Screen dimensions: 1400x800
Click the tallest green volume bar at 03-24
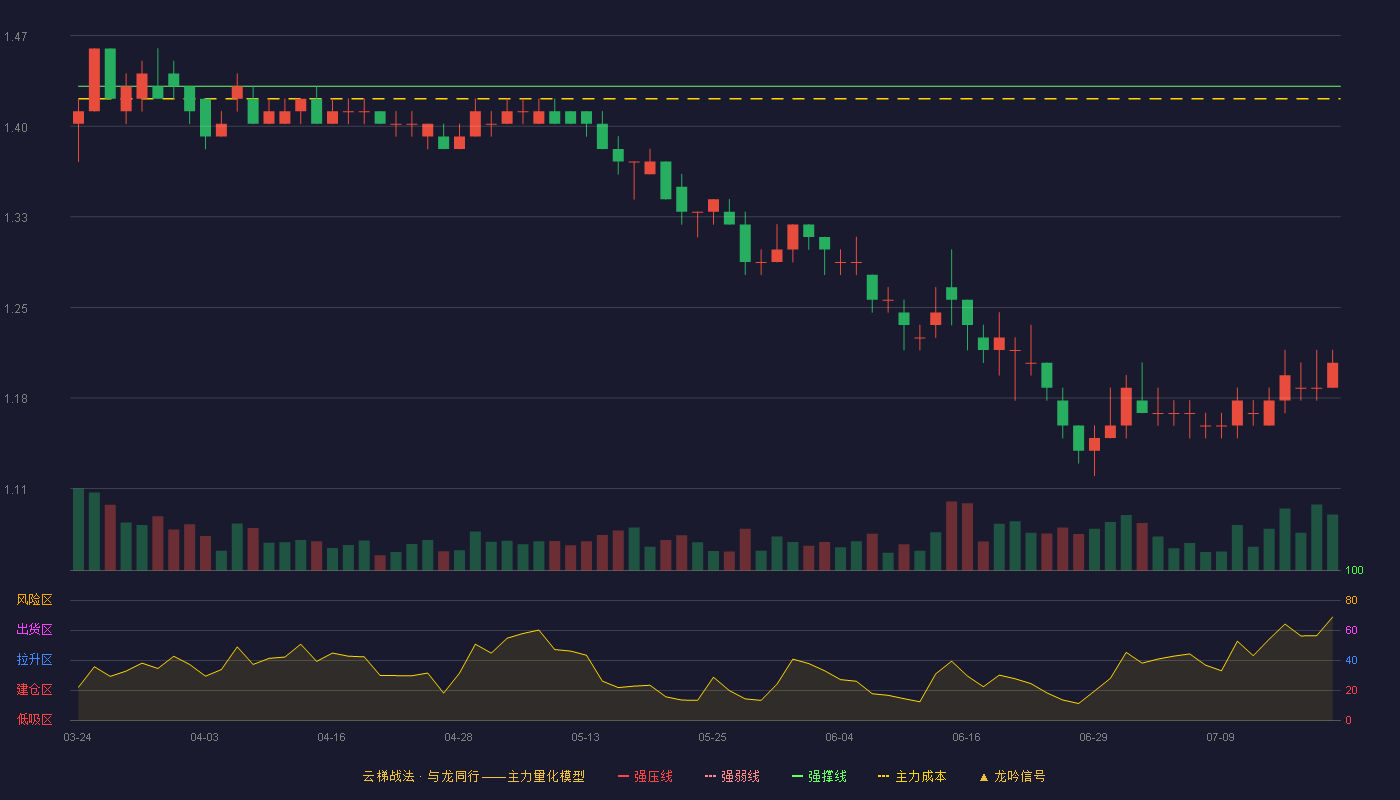coord(78,529)
